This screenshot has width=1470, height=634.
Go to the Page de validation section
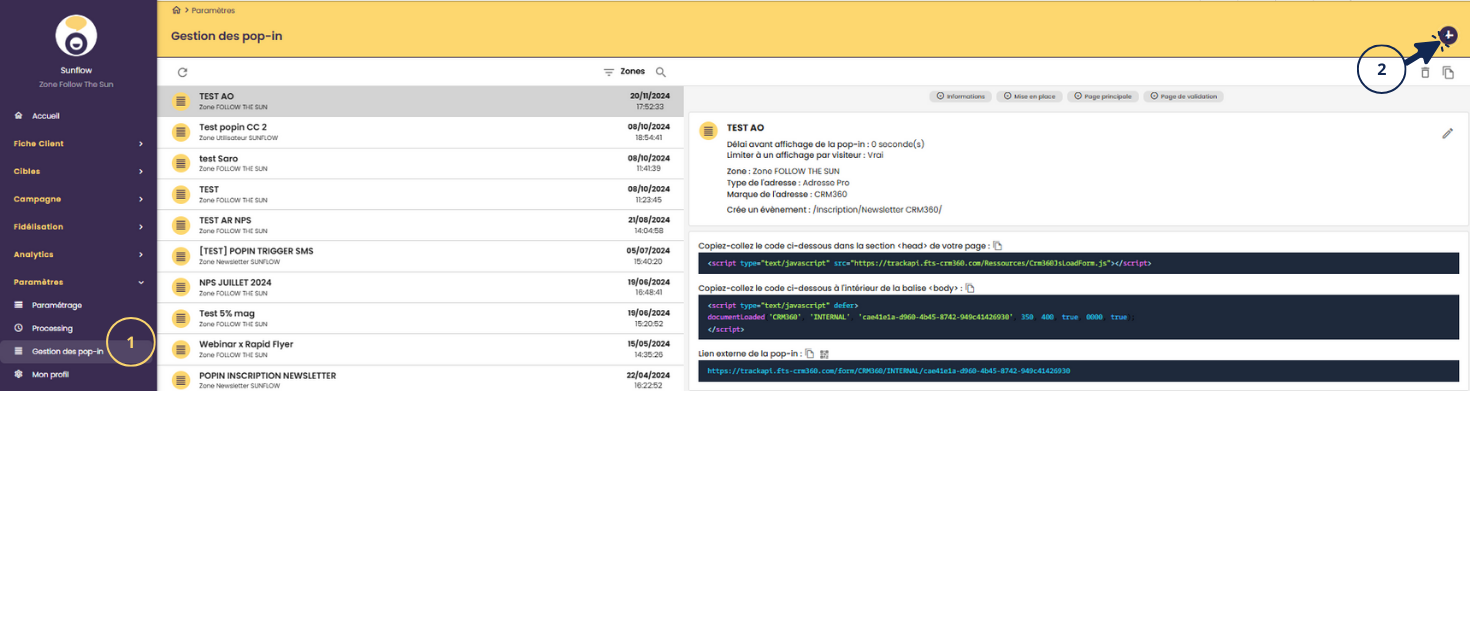click(x=1184, y=96)
